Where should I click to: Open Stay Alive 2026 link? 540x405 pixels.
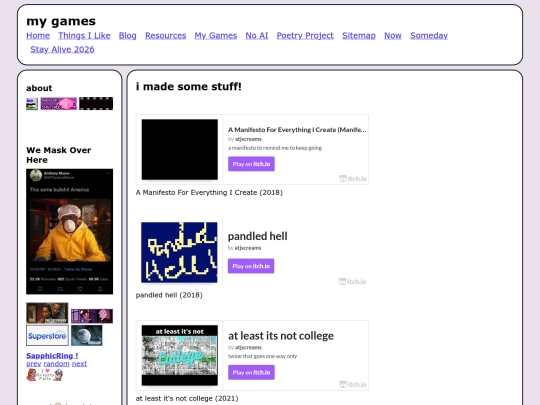click(x=62, y=49)
